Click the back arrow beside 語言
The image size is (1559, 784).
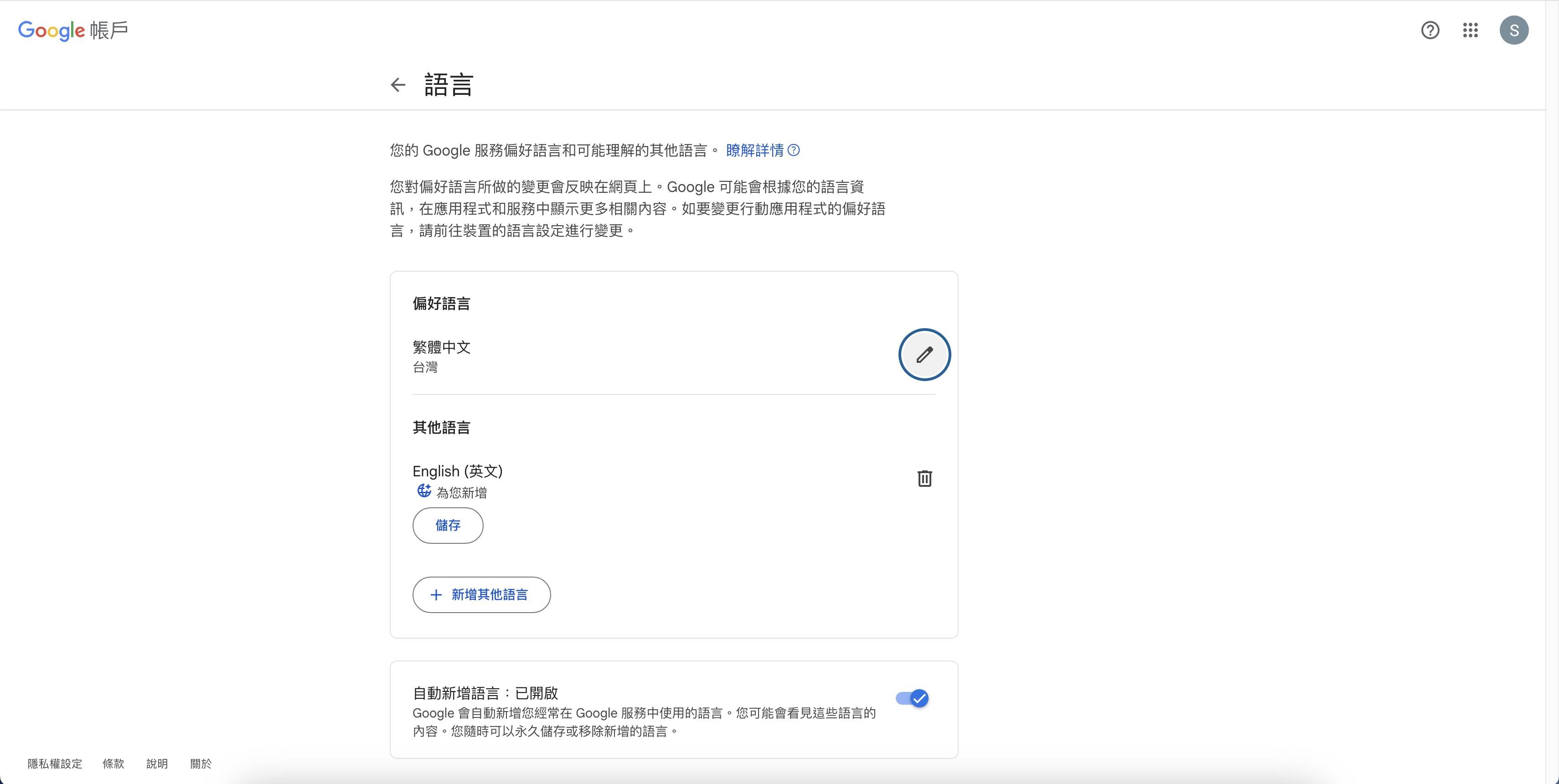tap(397, 85)
